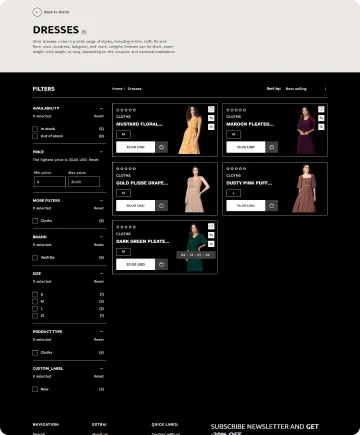Select size L filter checkbox
Image resolution: width=360 pixels, height=435 pixels.
coord(35,309)
